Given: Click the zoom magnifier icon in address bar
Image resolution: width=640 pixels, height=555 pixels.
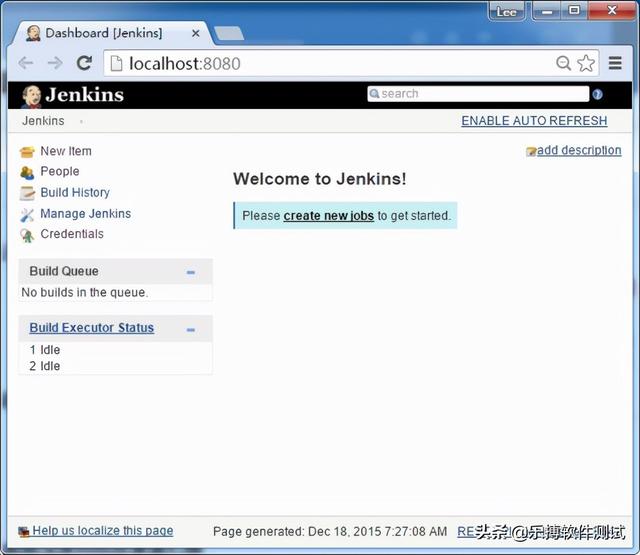Looking at the screenshot, I should pos(564,63).
